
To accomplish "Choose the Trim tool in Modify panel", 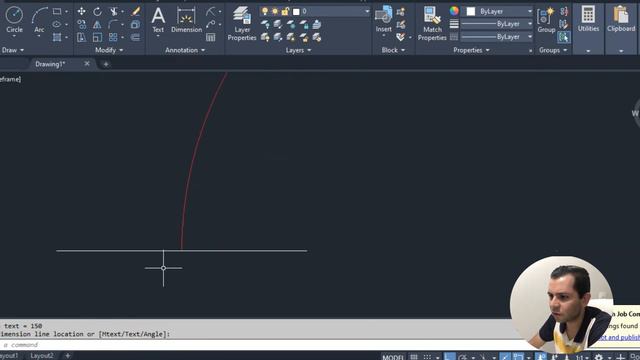I will (113, 11).
